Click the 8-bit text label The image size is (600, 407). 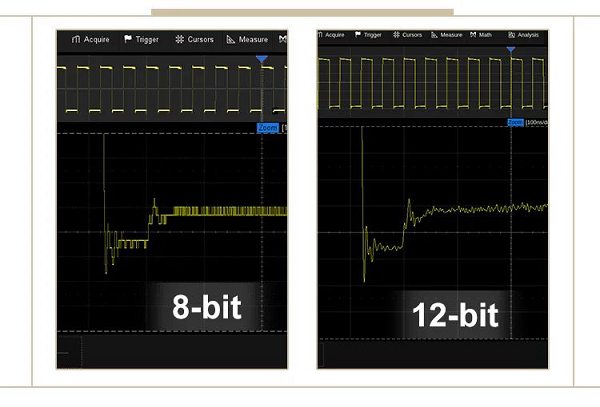(208, 304)
